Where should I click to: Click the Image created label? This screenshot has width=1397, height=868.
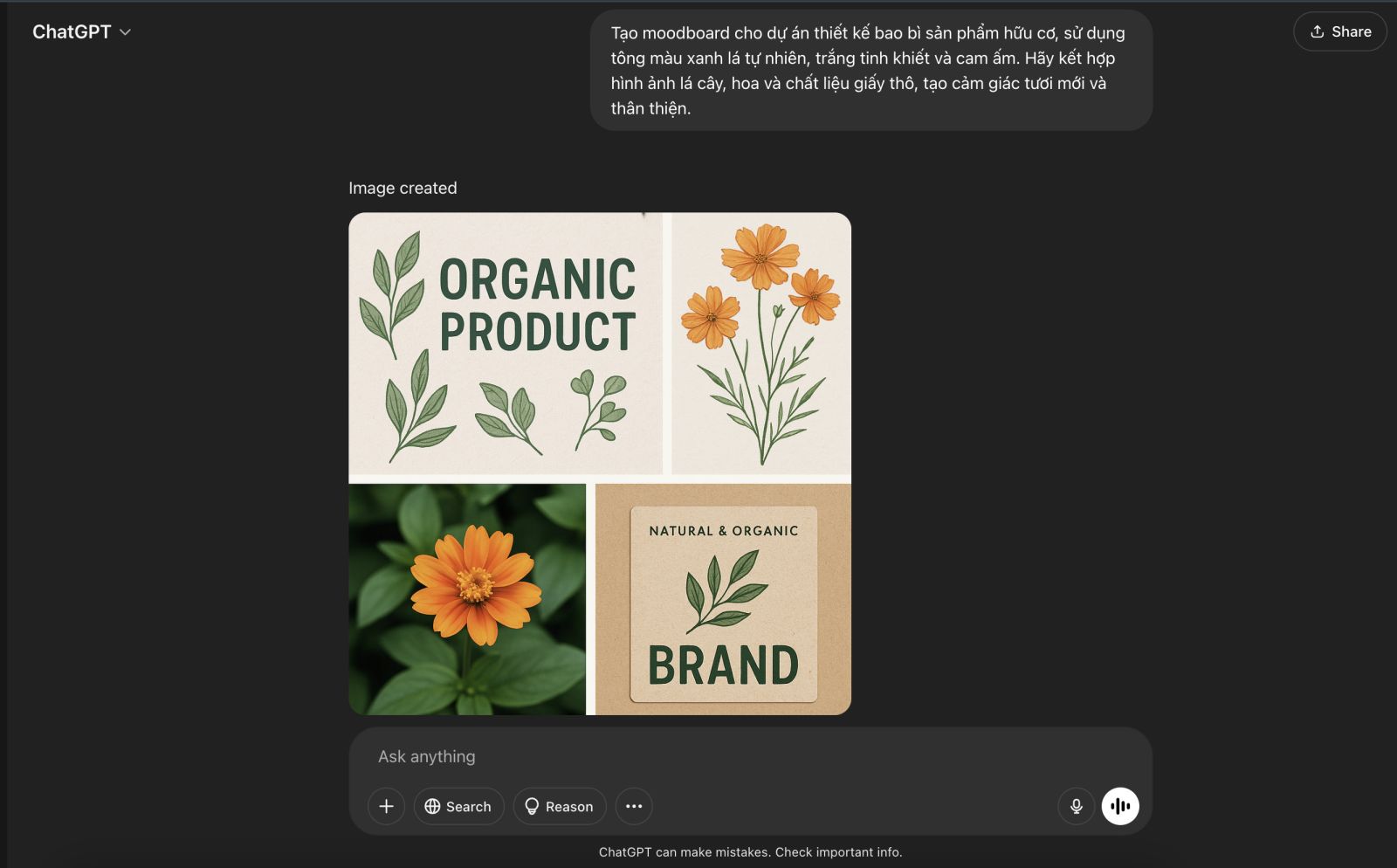403,188
